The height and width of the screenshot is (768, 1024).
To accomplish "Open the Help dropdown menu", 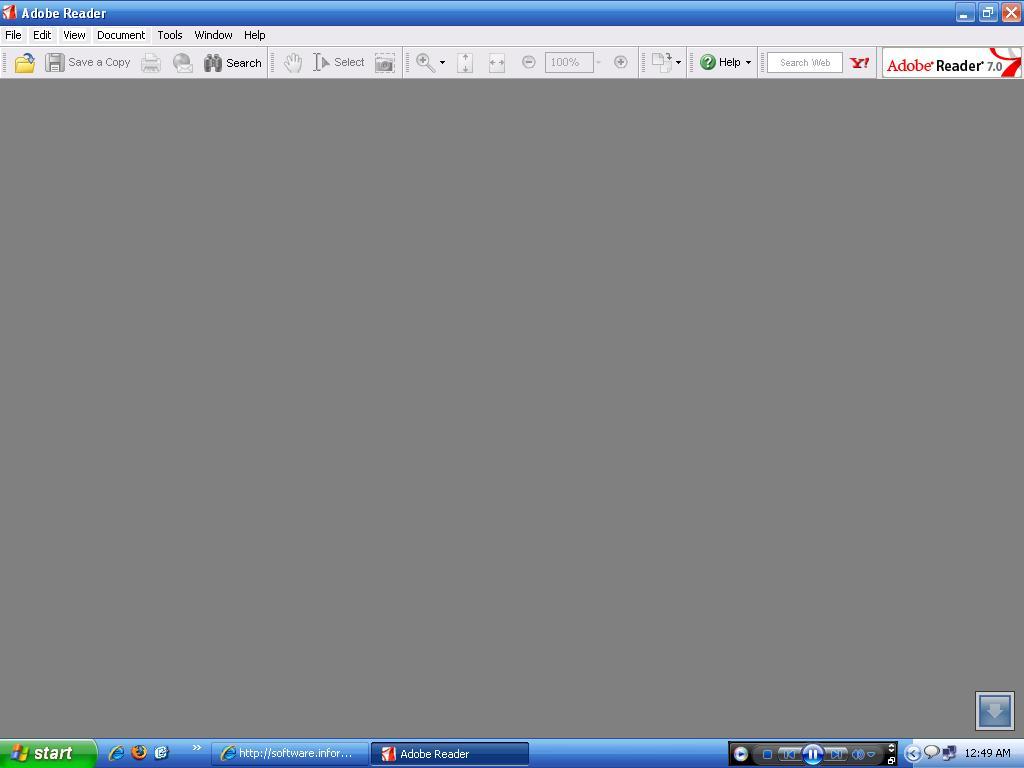I will 723,62.
